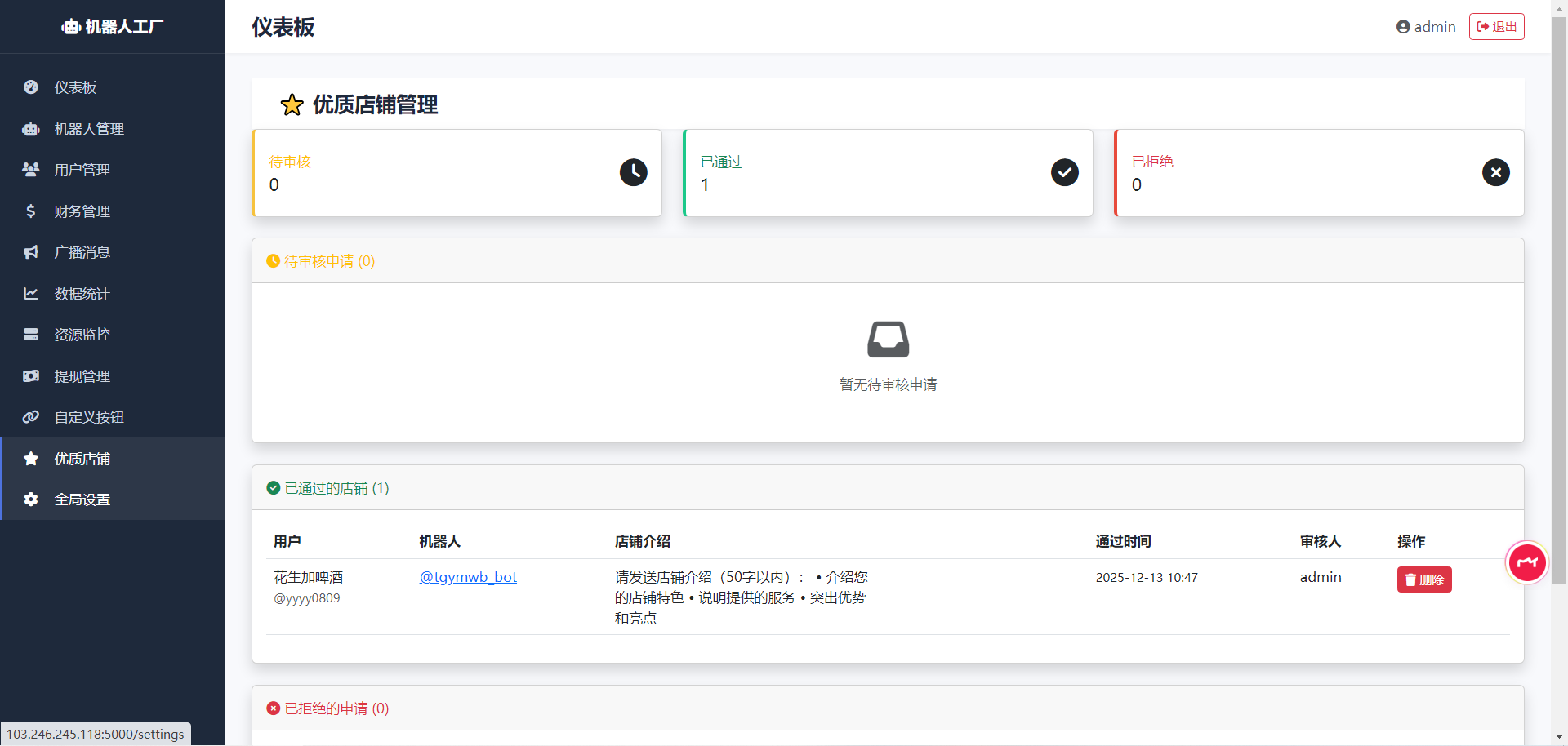Click the dollar sign finance icon
Viewport: 1568px width, 746px height.
[31, 211]
